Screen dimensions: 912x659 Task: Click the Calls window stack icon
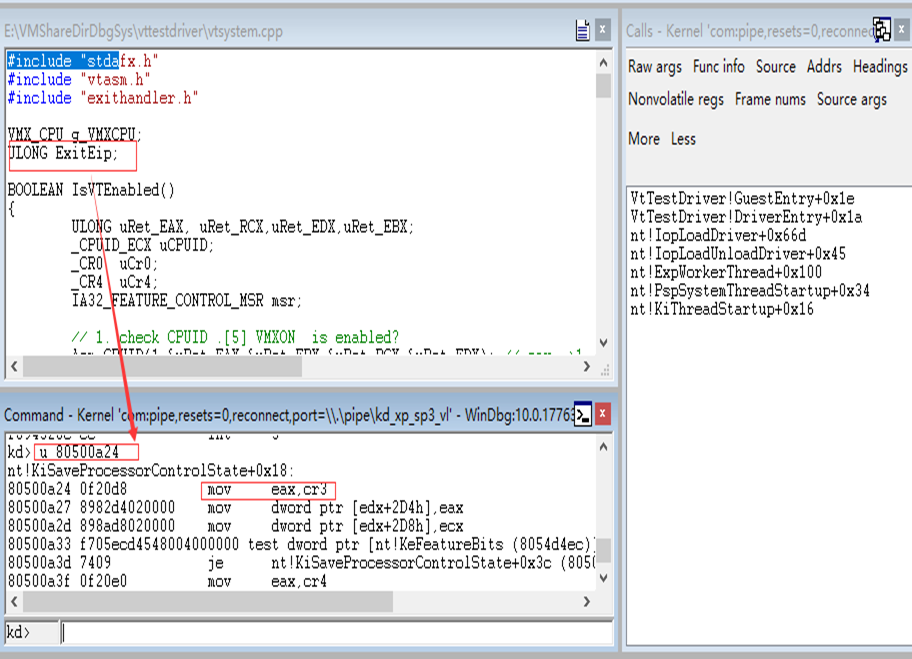882,29
